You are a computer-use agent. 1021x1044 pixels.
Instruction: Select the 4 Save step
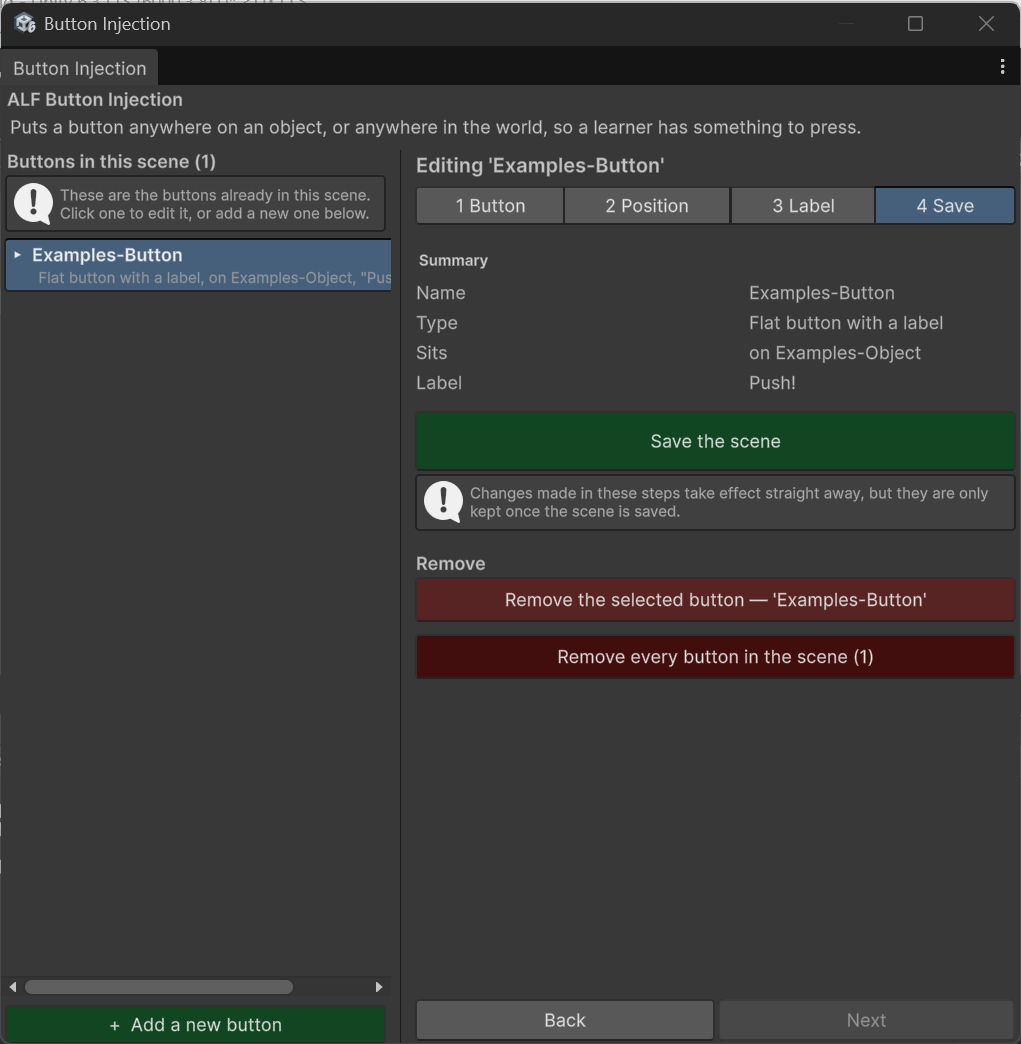click(x=945, y=206)
